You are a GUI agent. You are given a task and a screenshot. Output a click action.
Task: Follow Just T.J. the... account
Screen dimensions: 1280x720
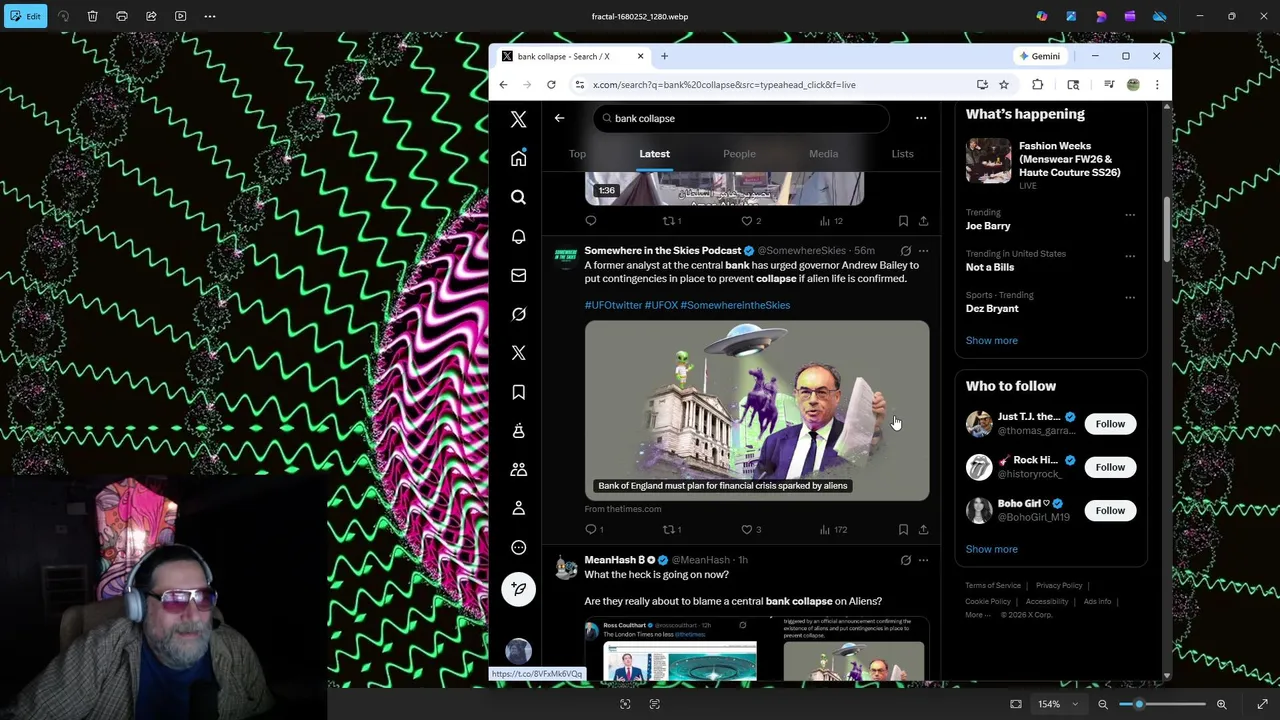[1110, 424]
